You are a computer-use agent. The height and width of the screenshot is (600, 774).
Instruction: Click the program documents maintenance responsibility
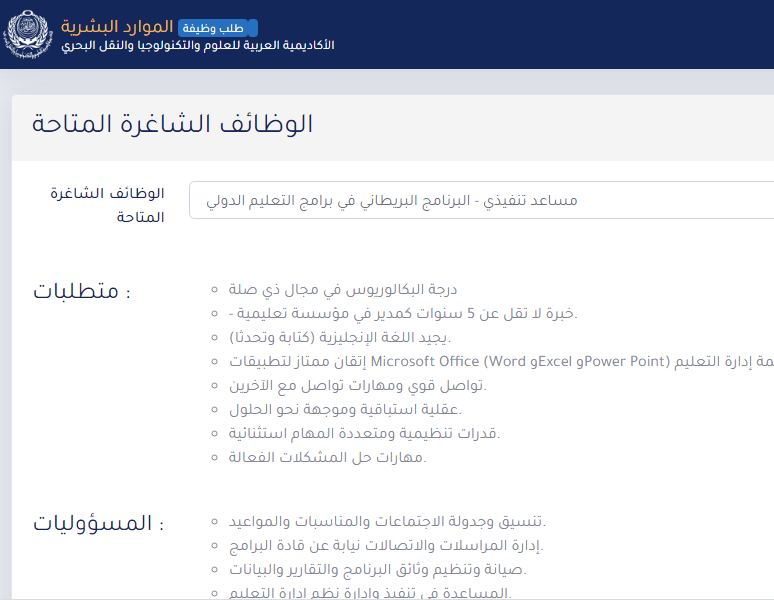(377, 569)
